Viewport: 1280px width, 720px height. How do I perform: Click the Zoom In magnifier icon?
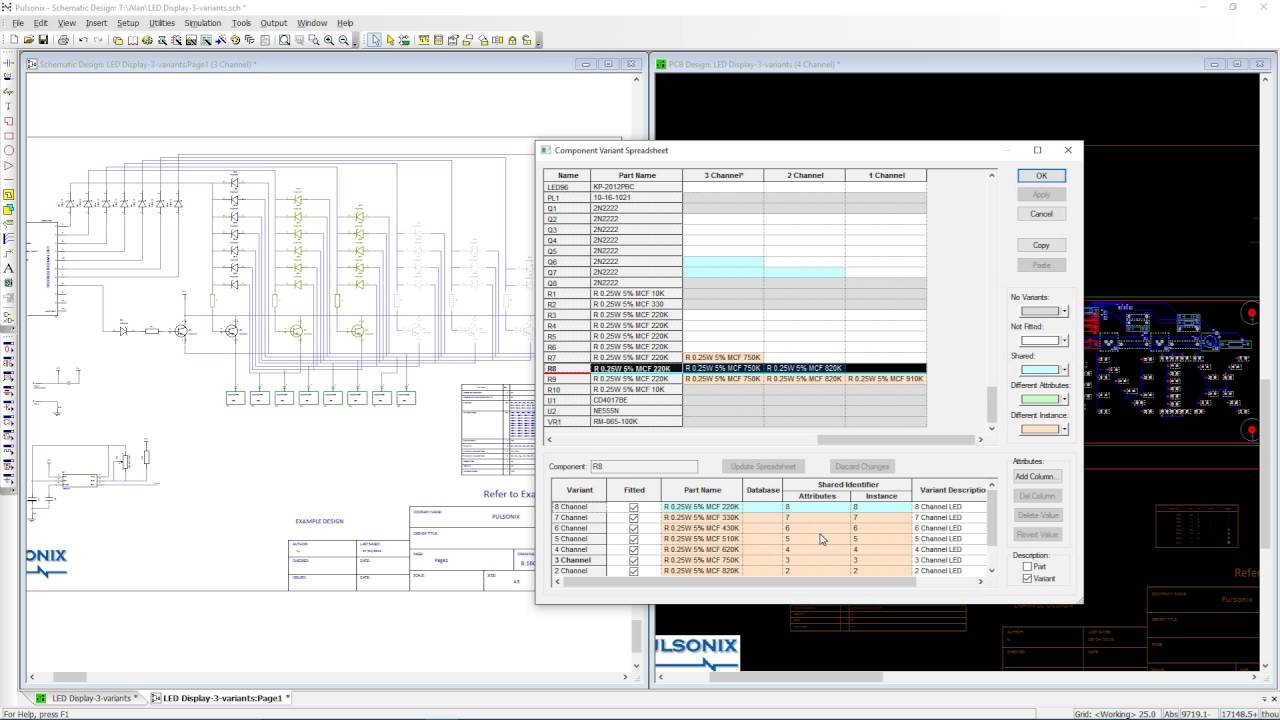[328, 40]
